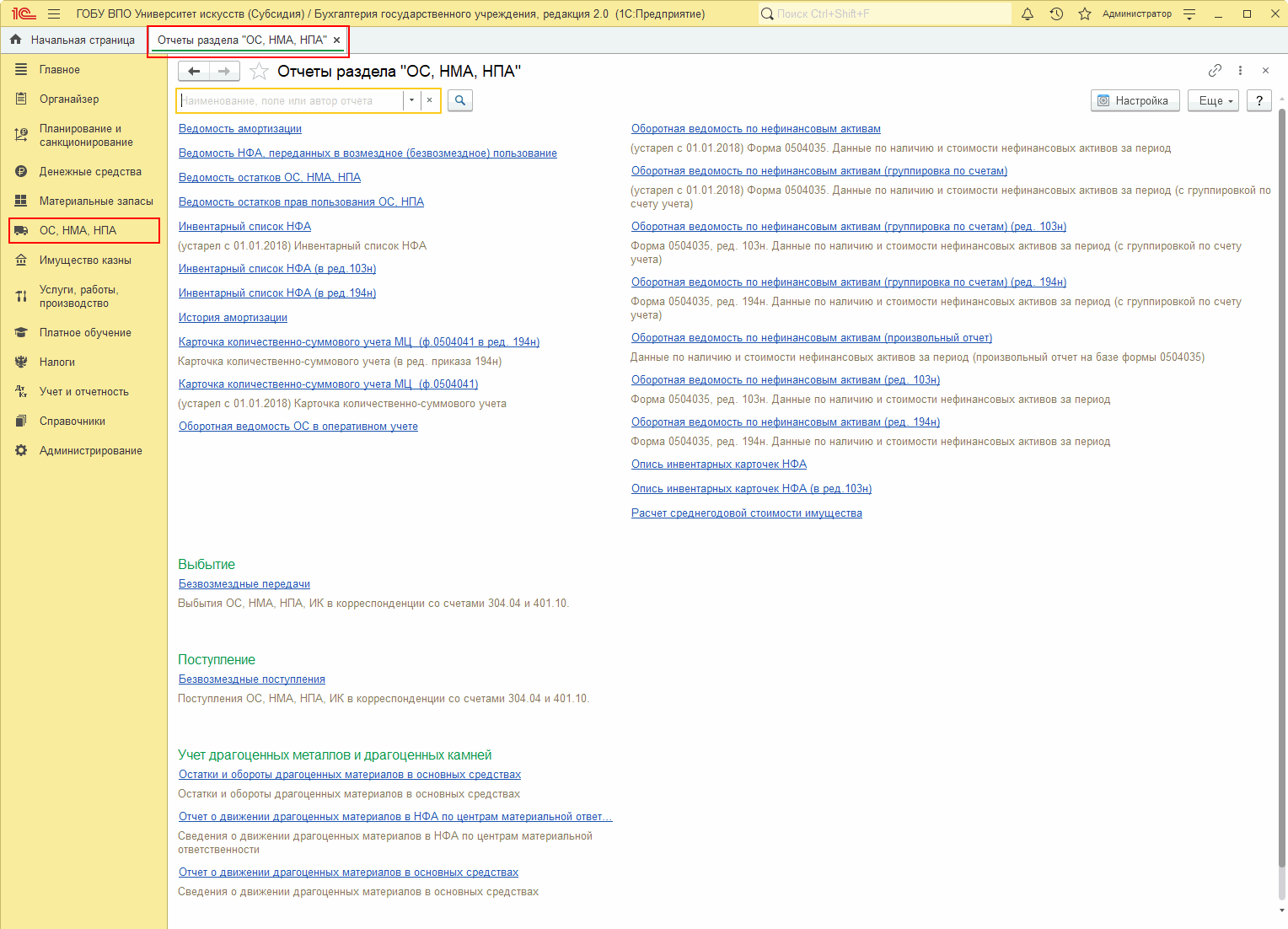Navigate forward with right arrow button
1288x929 pixels.
[x=224, y=71]
